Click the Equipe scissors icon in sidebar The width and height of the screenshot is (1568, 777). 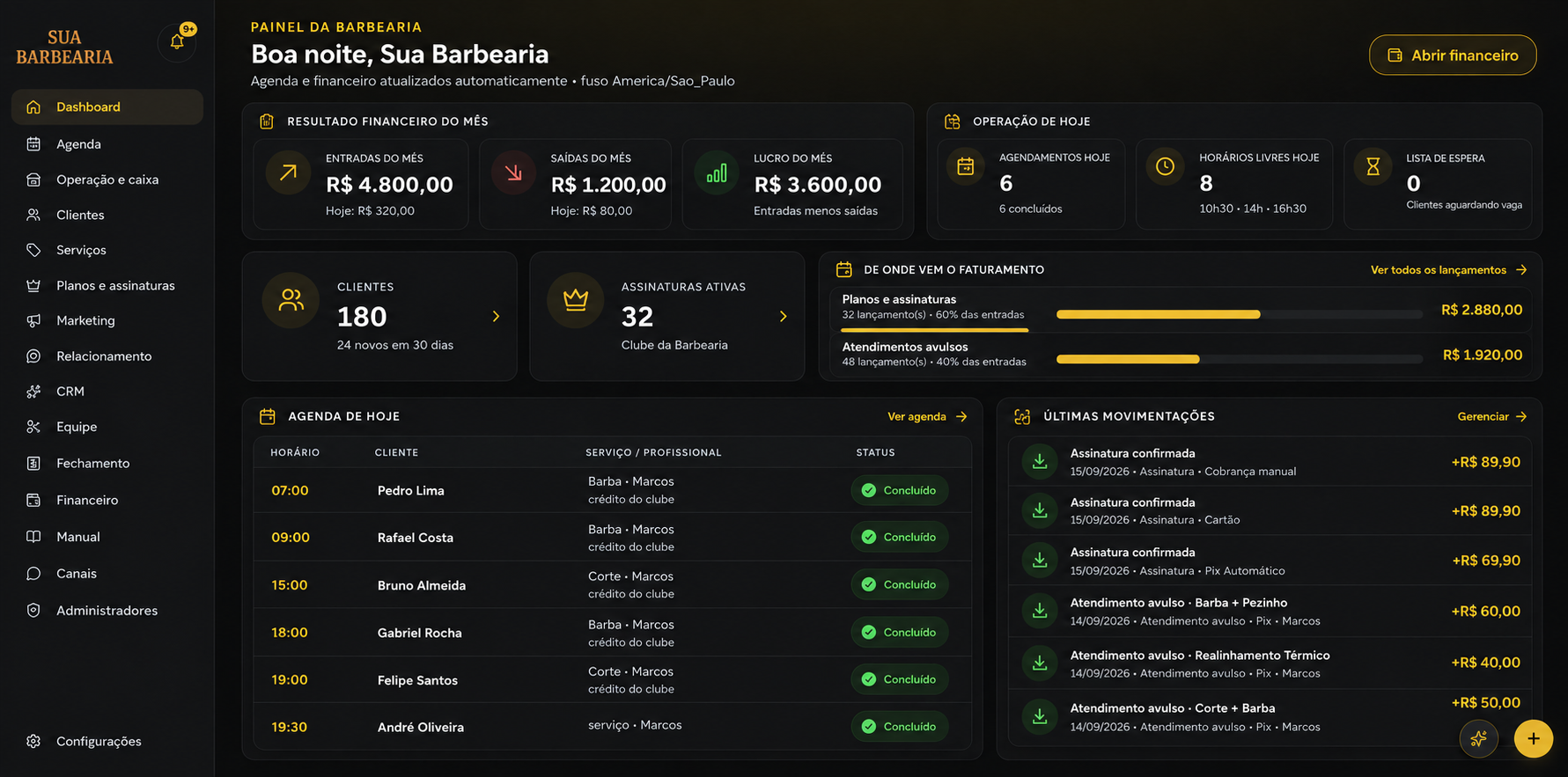point(33,427)
